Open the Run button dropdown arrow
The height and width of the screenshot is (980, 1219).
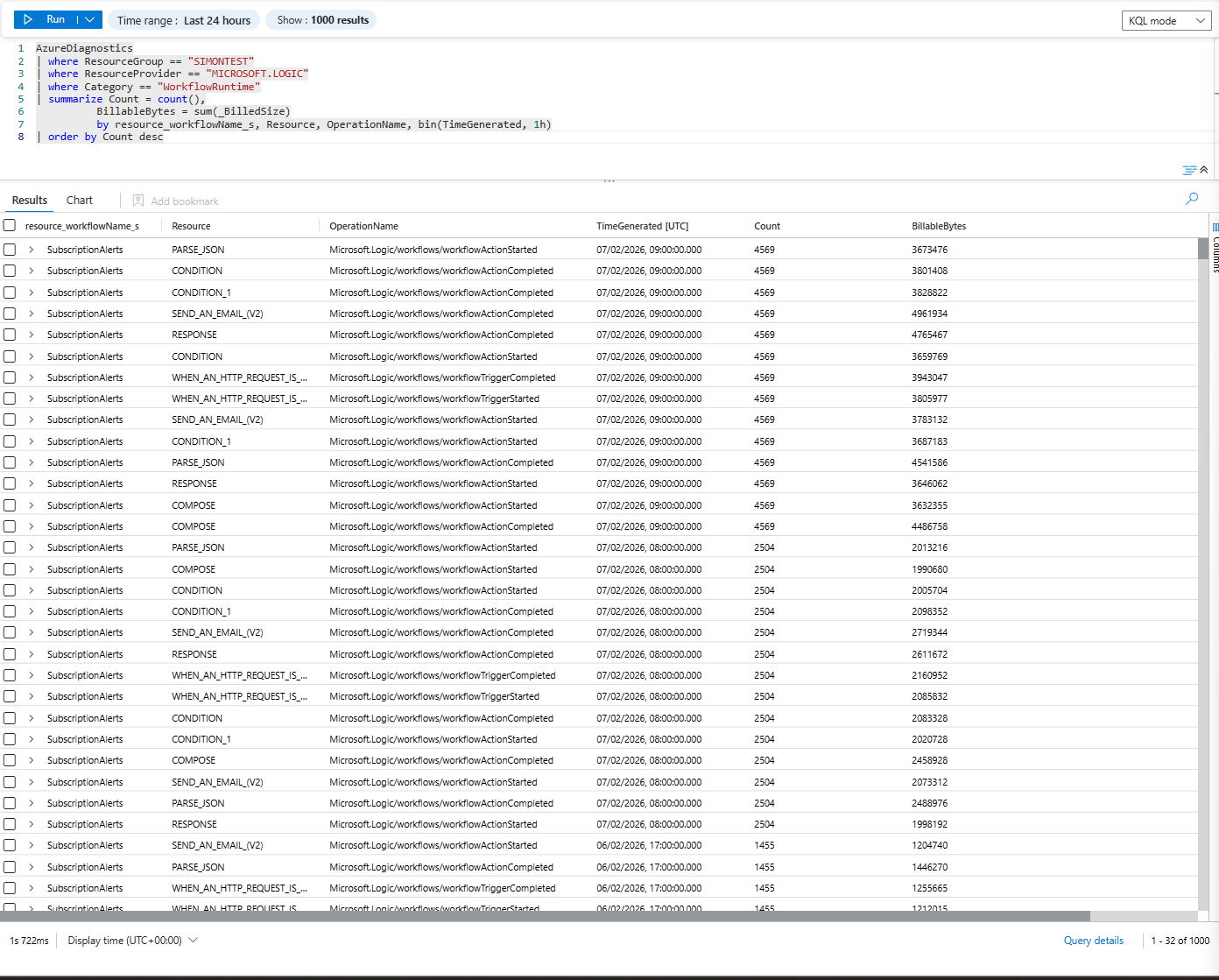click(89, 19)
